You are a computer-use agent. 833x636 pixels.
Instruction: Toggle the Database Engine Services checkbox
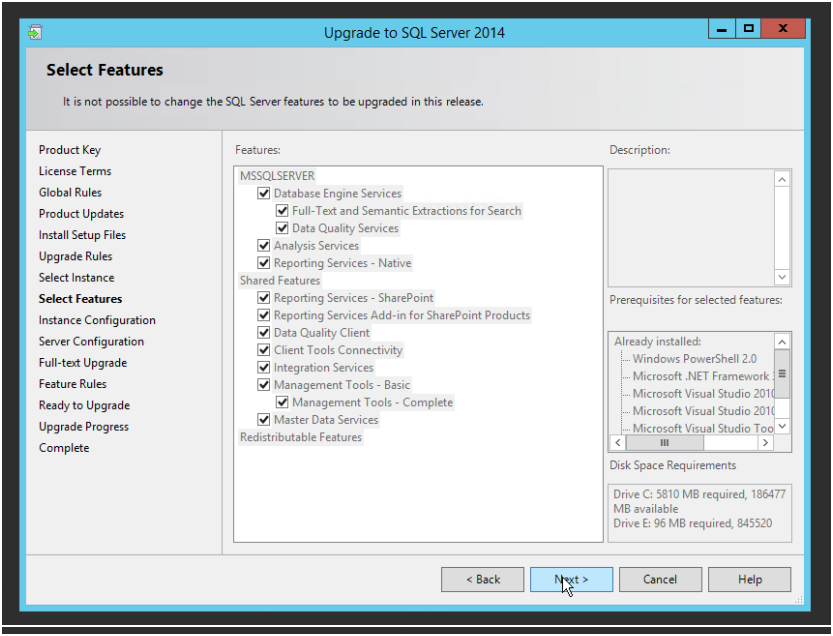264,193
